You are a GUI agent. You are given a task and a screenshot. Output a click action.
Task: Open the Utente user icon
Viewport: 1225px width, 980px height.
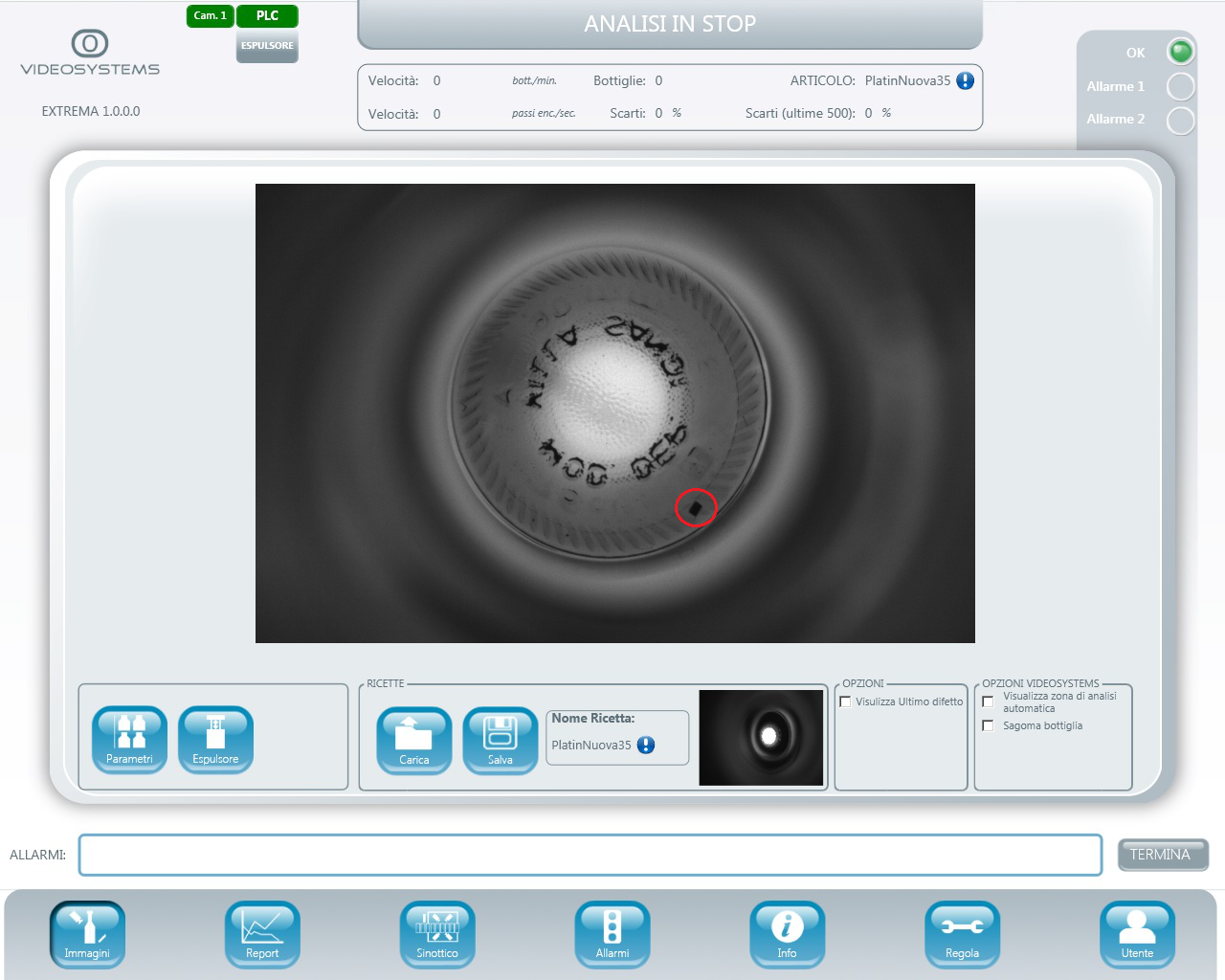pos(1137,934)
